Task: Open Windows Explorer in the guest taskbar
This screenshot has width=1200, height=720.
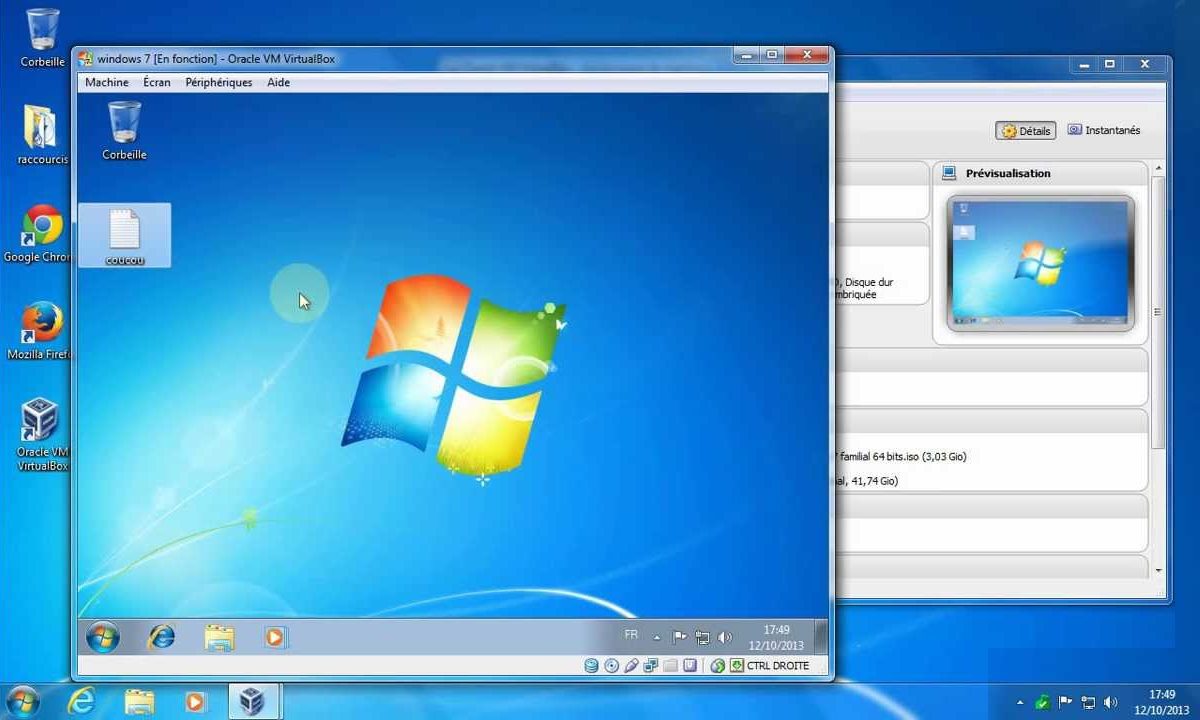Action: pyautogui.click(x=219, y=636)
